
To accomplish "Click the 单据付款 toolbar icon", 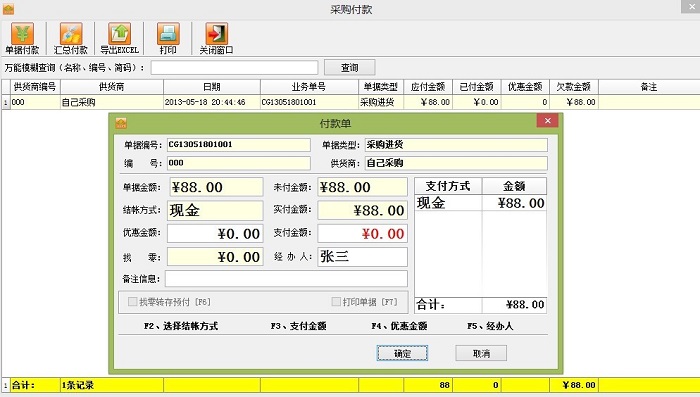I will (22, 38).
